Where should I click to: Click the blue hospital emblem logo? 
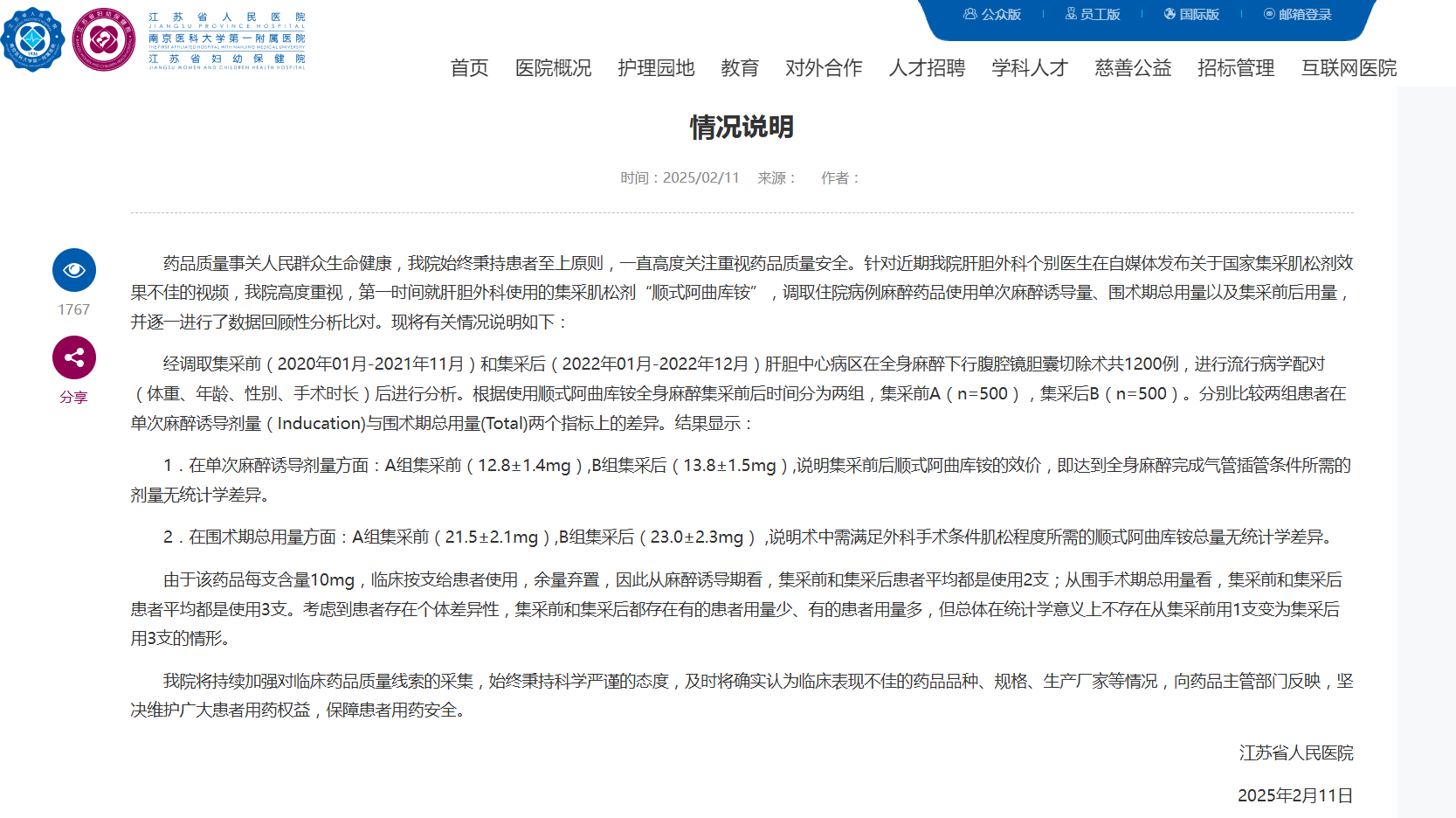click(x=33, y=39)
